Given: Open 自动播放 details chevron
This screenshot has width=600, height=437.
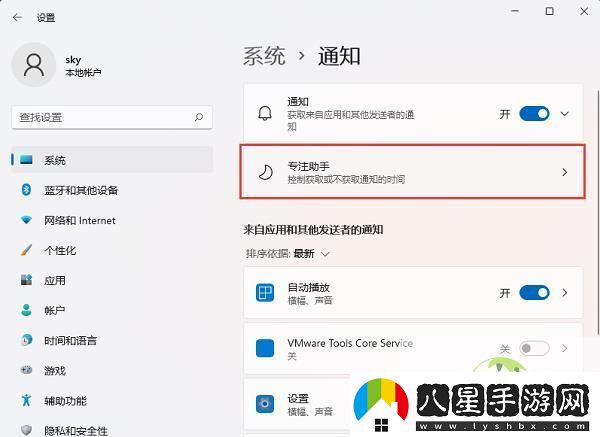Looking at the screenshot, I should click(564, 293).
